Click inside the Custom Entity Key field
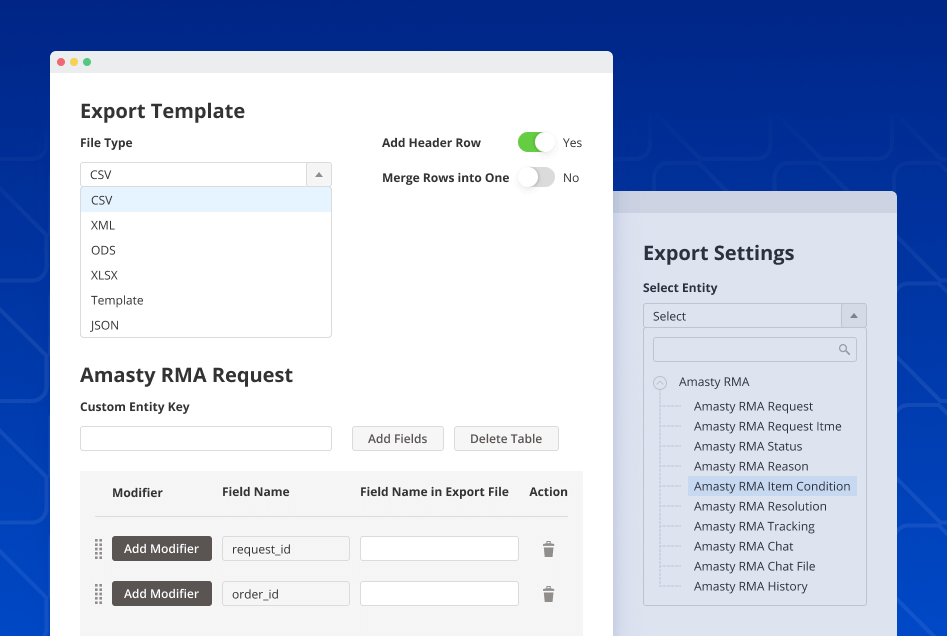Image resolution: width=947 pixels, height=636 pixels. (205, 438)
